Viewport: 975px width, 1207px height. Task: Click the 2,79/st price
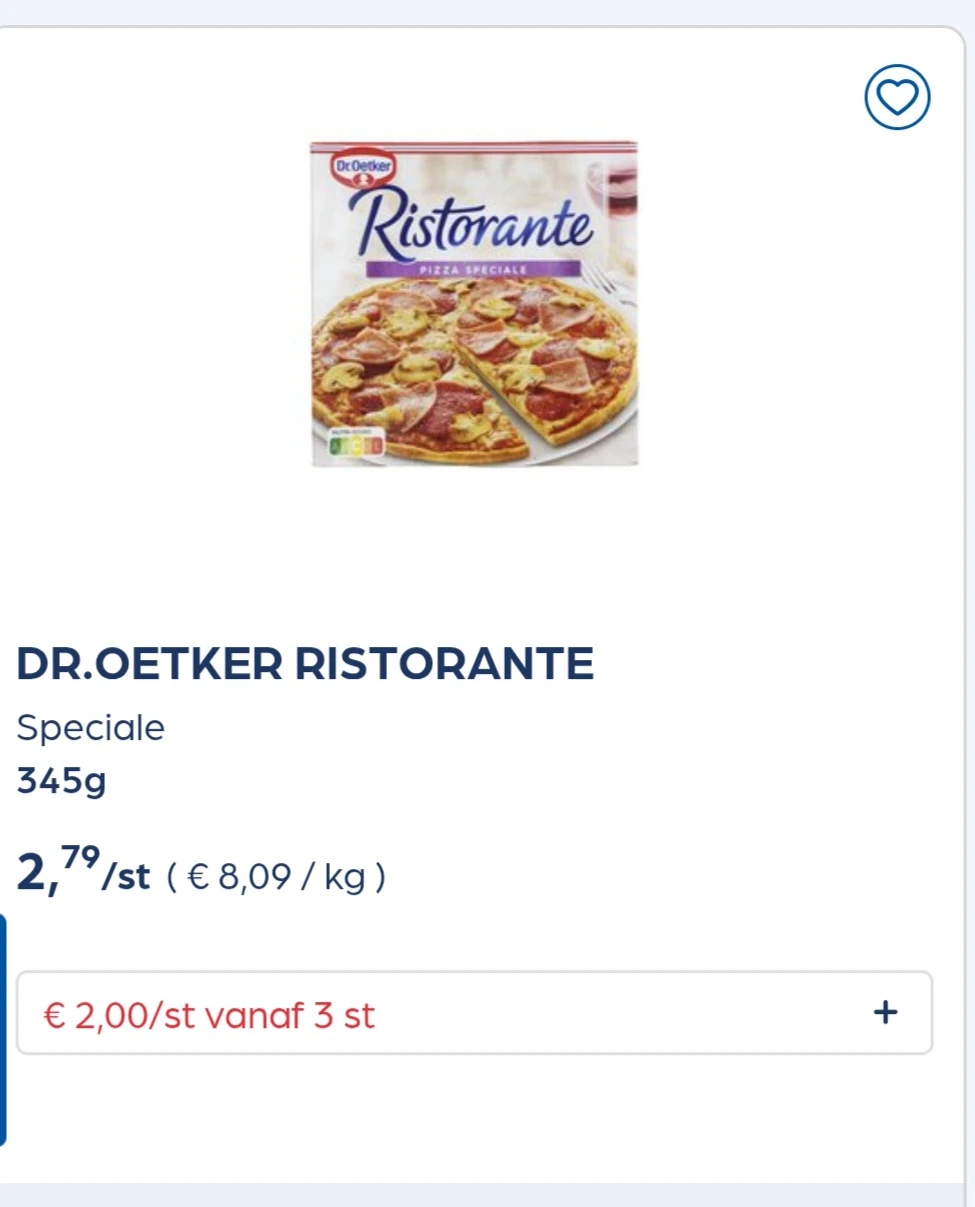[x=82, y=872]
